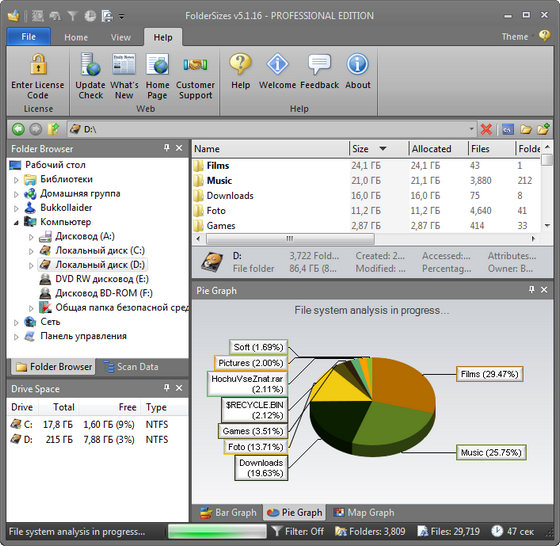The image size is (560, 546).
Task: Collapse the Компьютер tree node
Action: click(16, 222)
